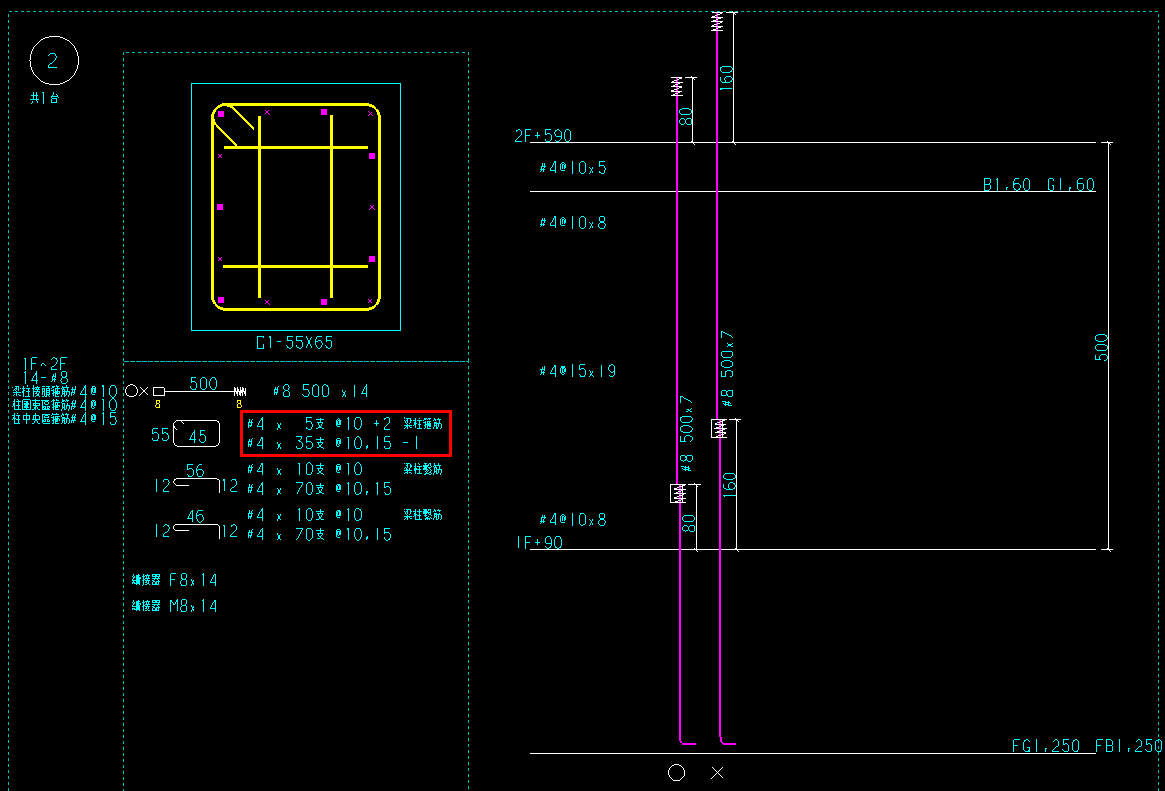Select the circled number 2 marker
This screenshot has height=791, width=1165.
point(53,60)
